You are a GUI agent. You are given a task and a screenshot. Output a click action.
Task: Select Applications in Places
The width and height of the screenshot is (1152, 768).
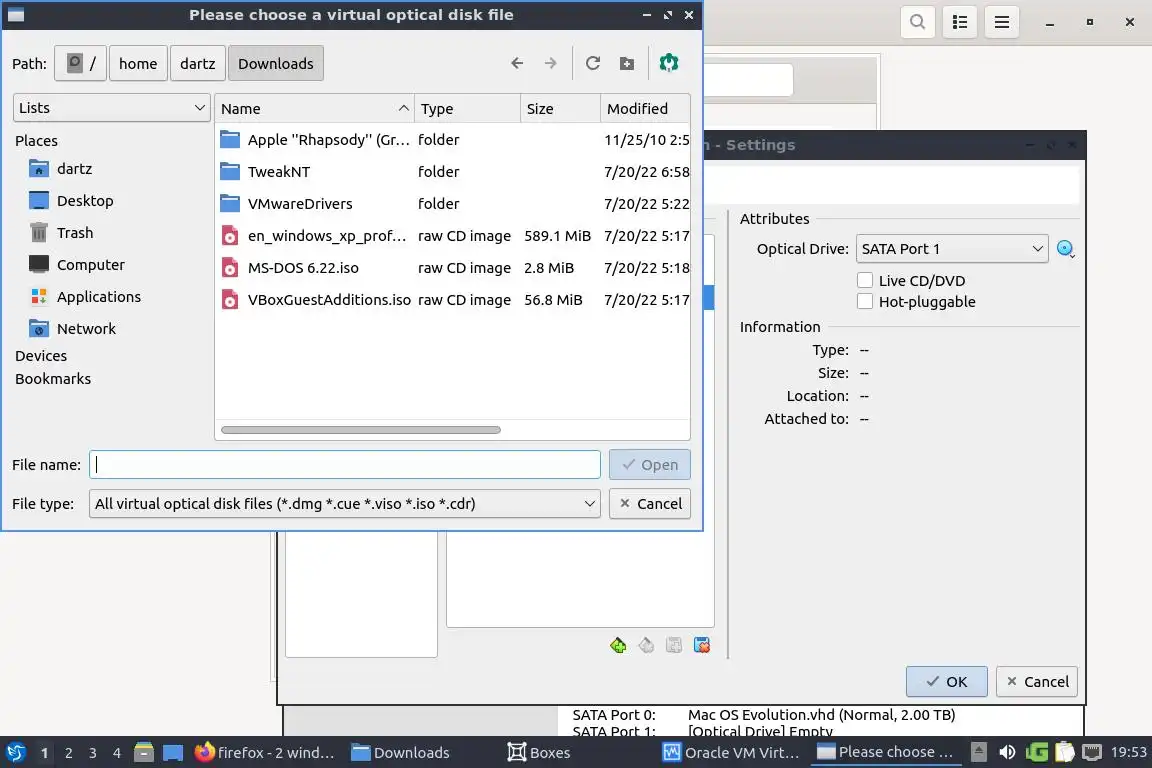point(85,297)
